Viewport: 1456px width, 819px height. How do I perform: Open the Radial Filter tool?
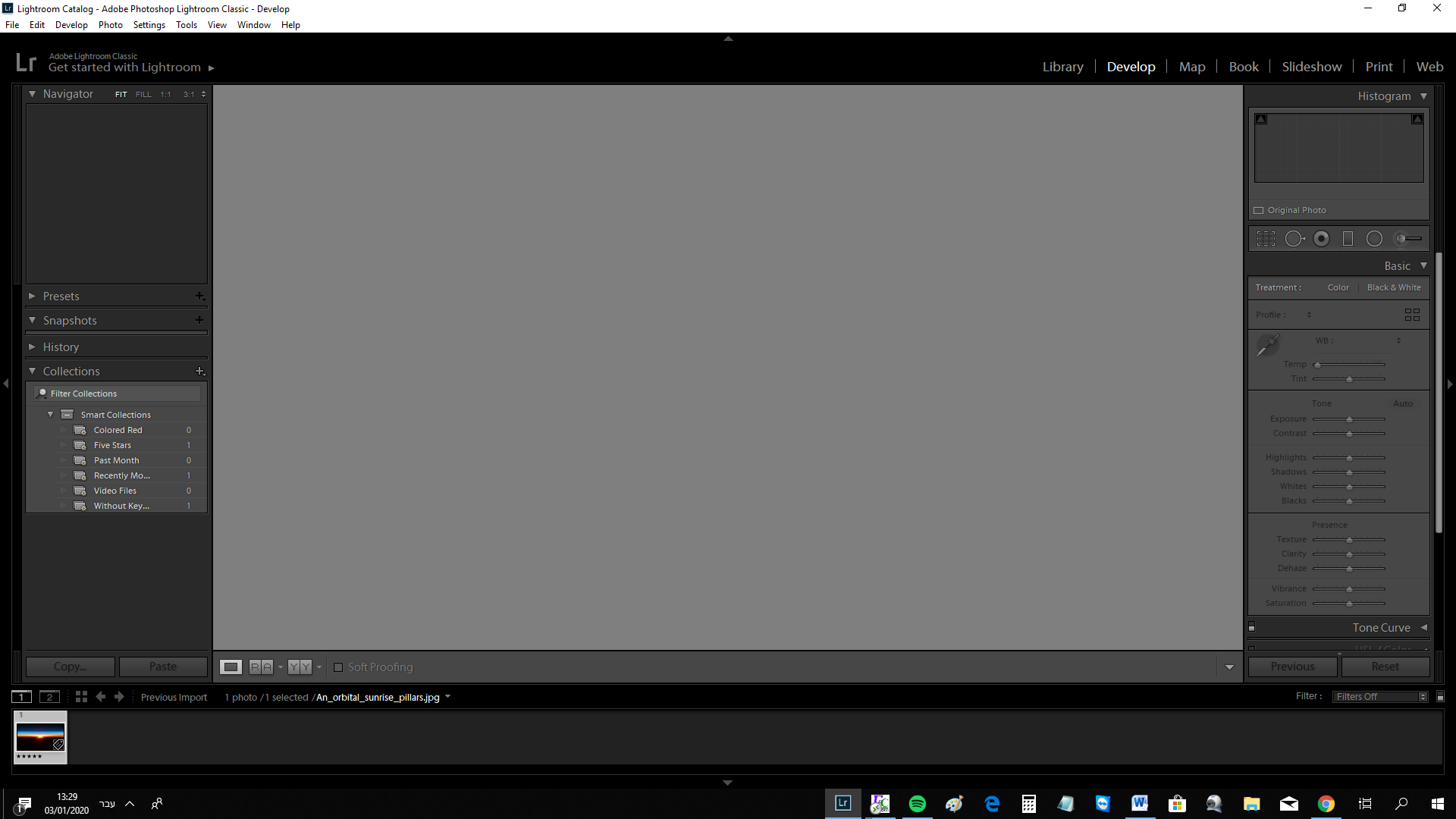[x=1375, y=238]
